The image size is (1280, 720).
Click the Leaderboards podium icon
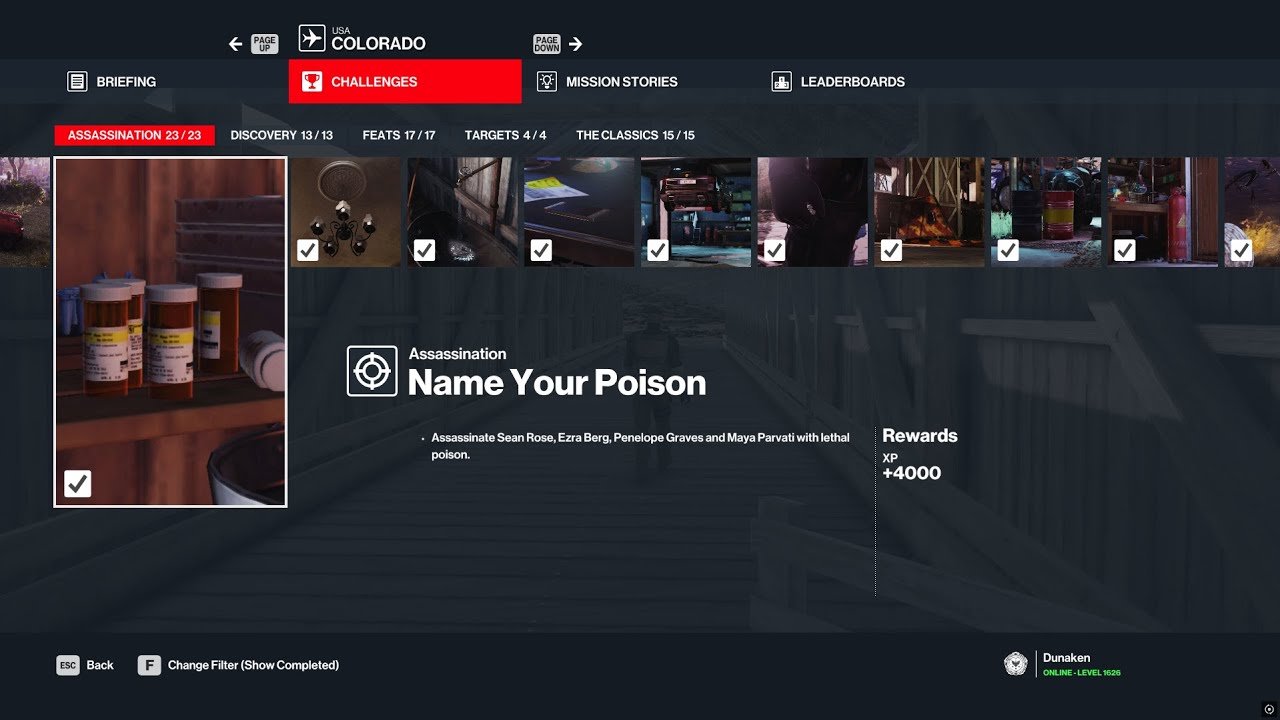pyautogui.click(x=781, y=82)
